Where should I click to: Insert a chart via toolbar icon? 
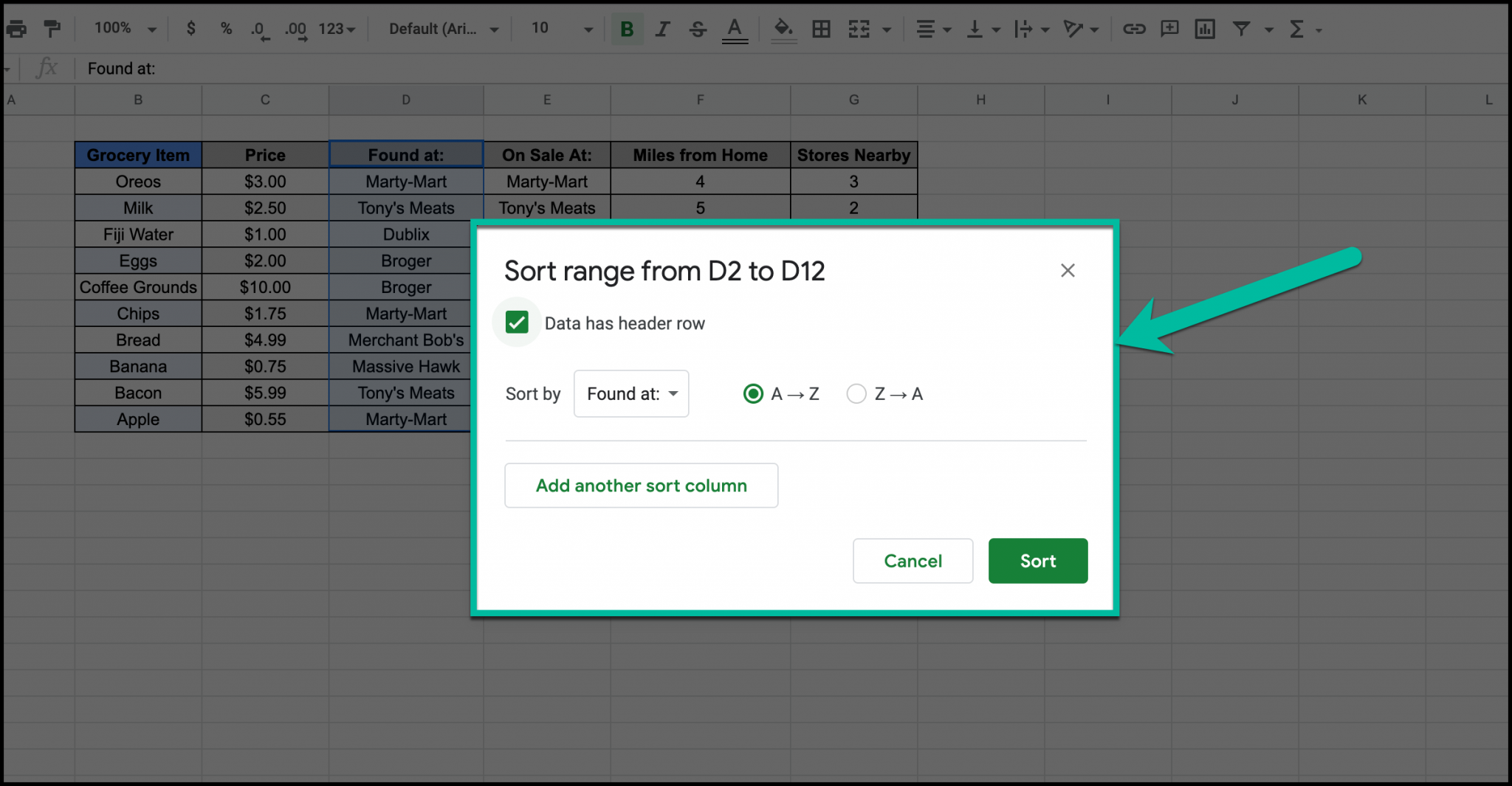(x=1204, y=29)
